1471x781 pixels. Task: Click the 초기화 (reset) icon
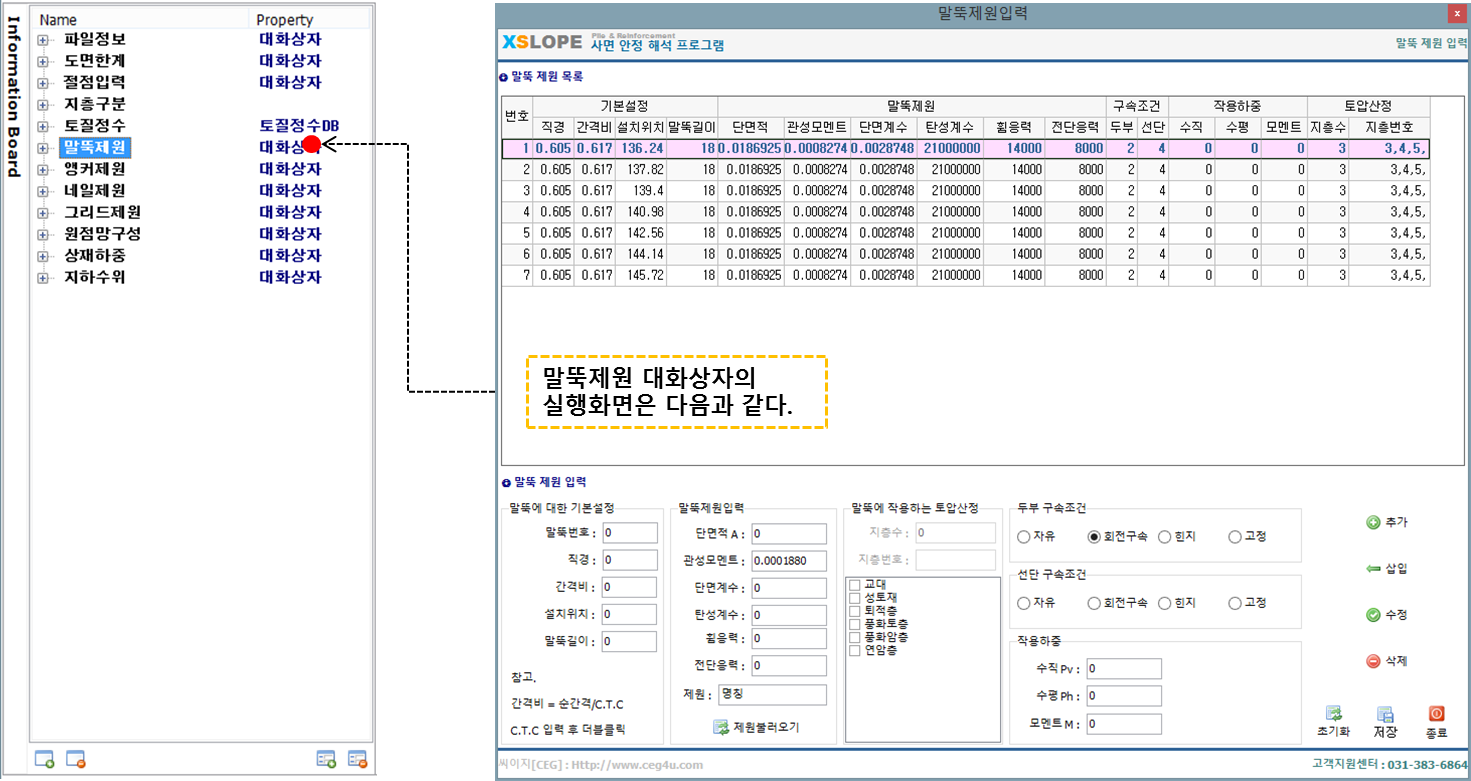[1333, 713]
